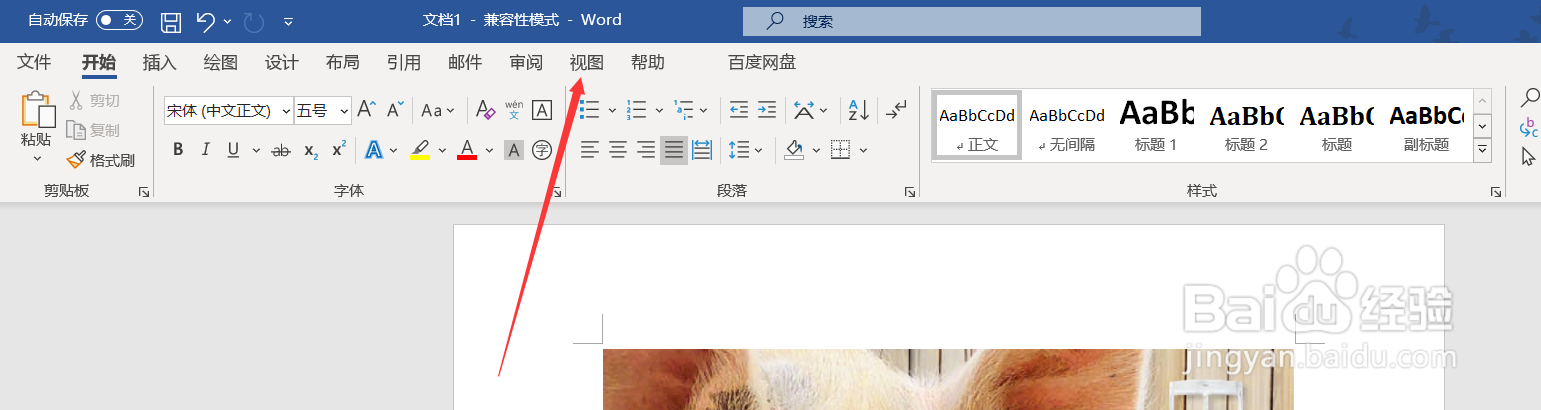Expand the 粘贴 options arrow
This screenshot has width=1541, height=410.
(x=37, y=158)
